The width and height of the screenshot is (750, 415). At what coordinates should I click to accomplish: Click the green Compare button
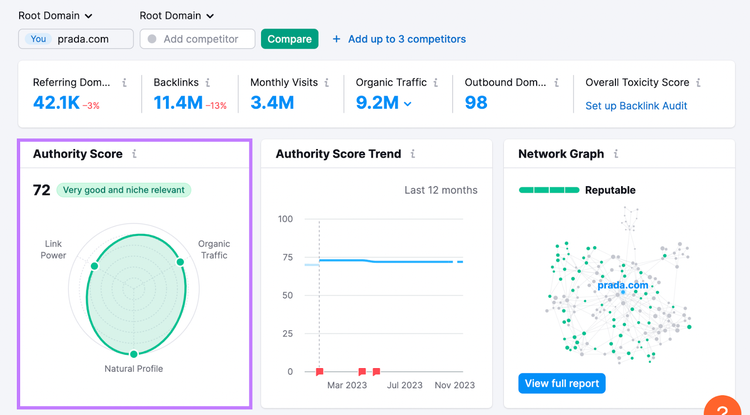[x=289, y=39]
